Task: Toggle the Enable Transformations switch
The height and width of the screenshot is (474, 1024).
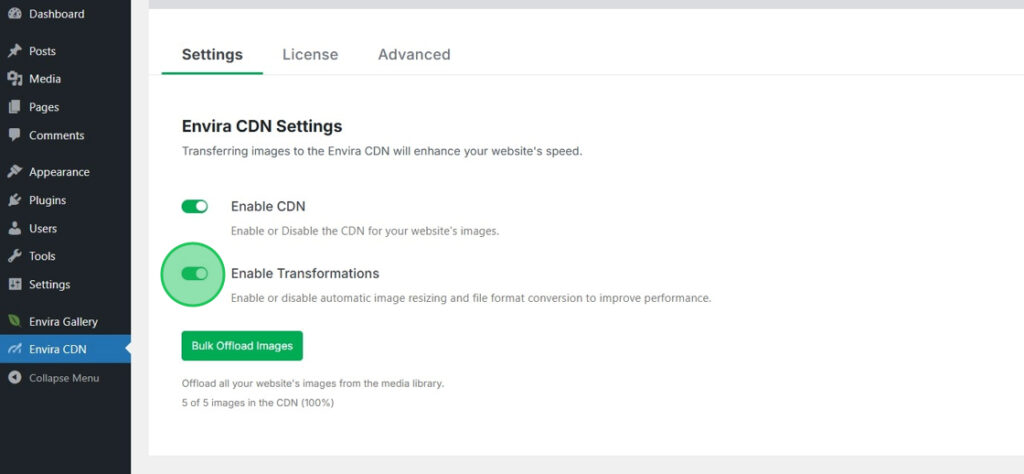Action: pyautogui.click(x=195, y=274)
